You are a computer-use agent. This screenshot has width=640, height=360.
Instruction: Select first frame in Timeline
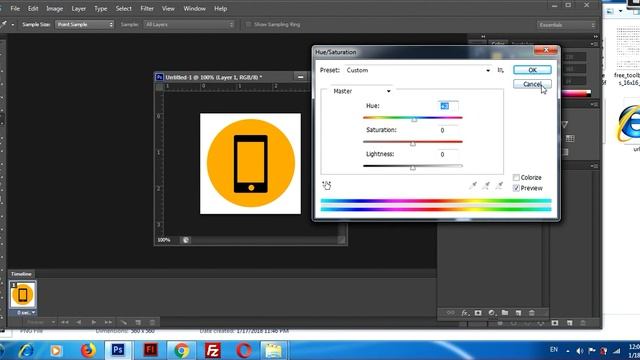click(23, 294)
